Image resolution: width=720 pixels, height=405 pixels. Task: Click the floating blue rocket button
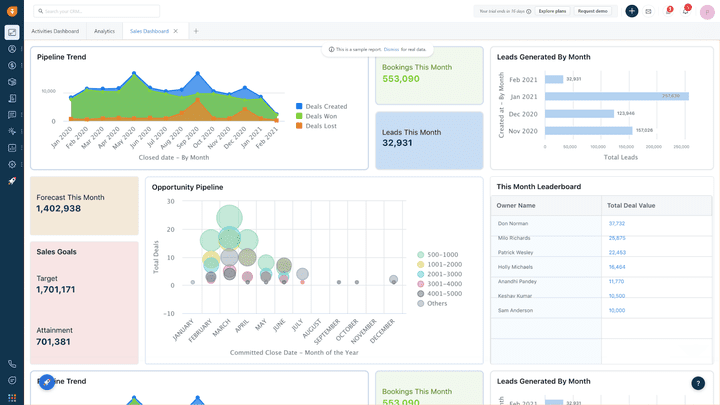point(46,382)
